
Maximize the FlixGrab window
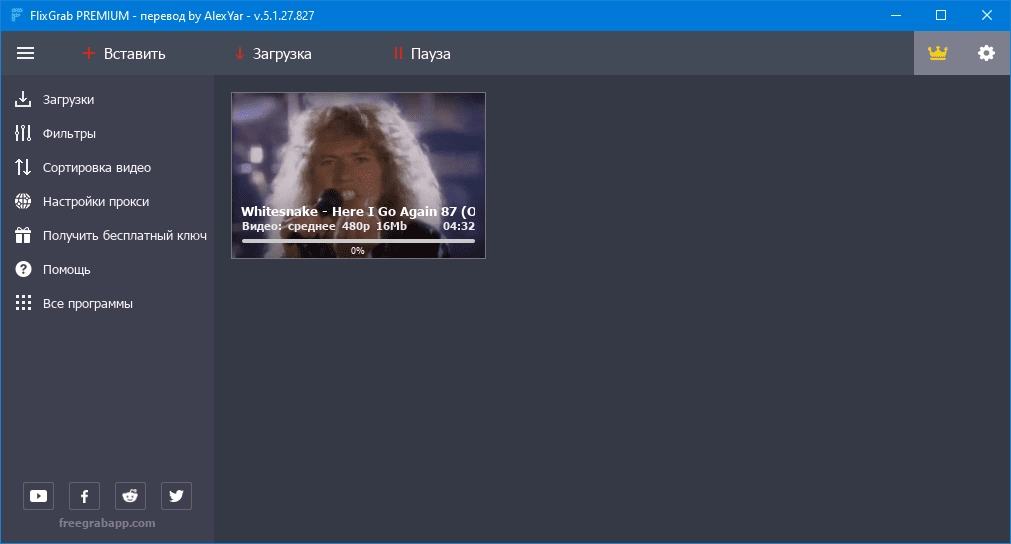[x=941, y=15]
